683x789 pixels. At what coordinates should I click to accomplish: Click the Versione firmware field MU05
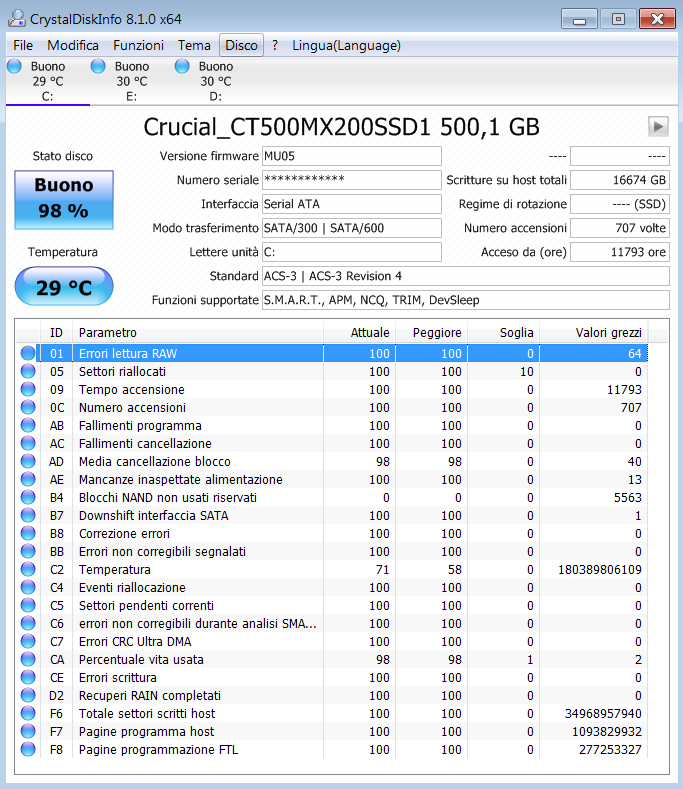coord(352,156)
